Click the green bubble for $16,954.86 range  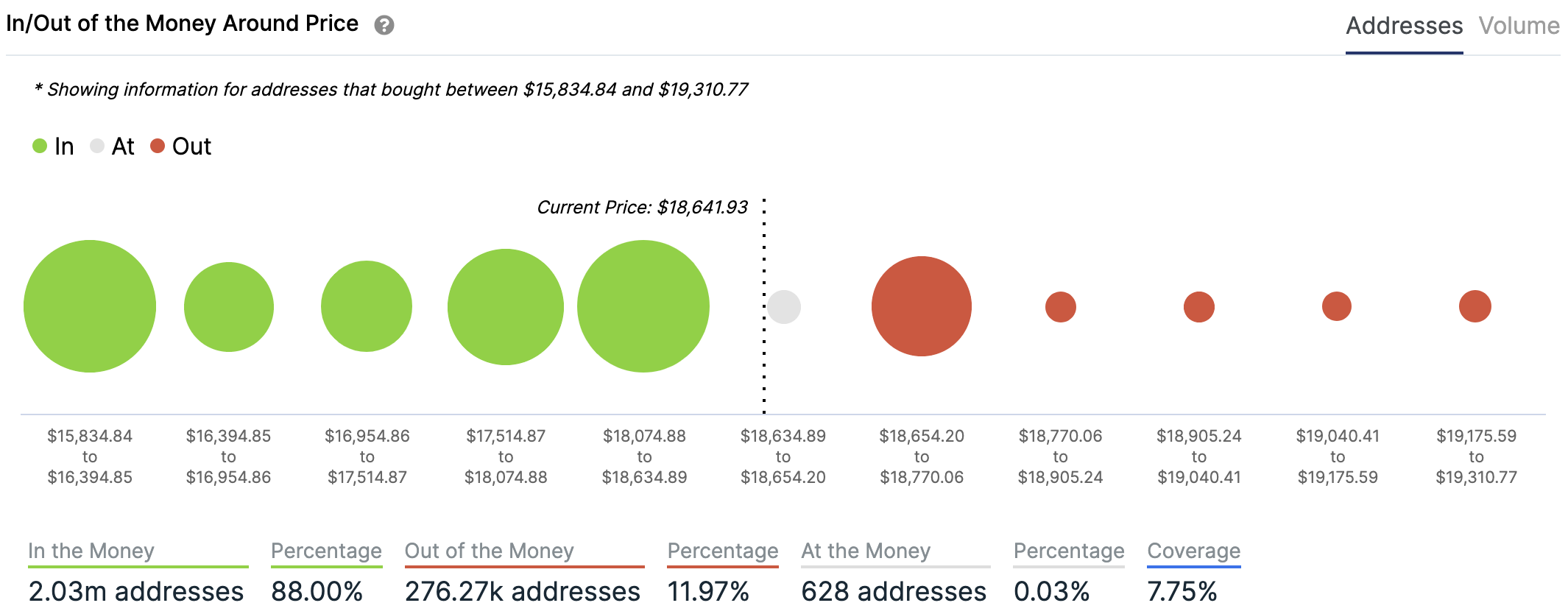pos(367,306)
